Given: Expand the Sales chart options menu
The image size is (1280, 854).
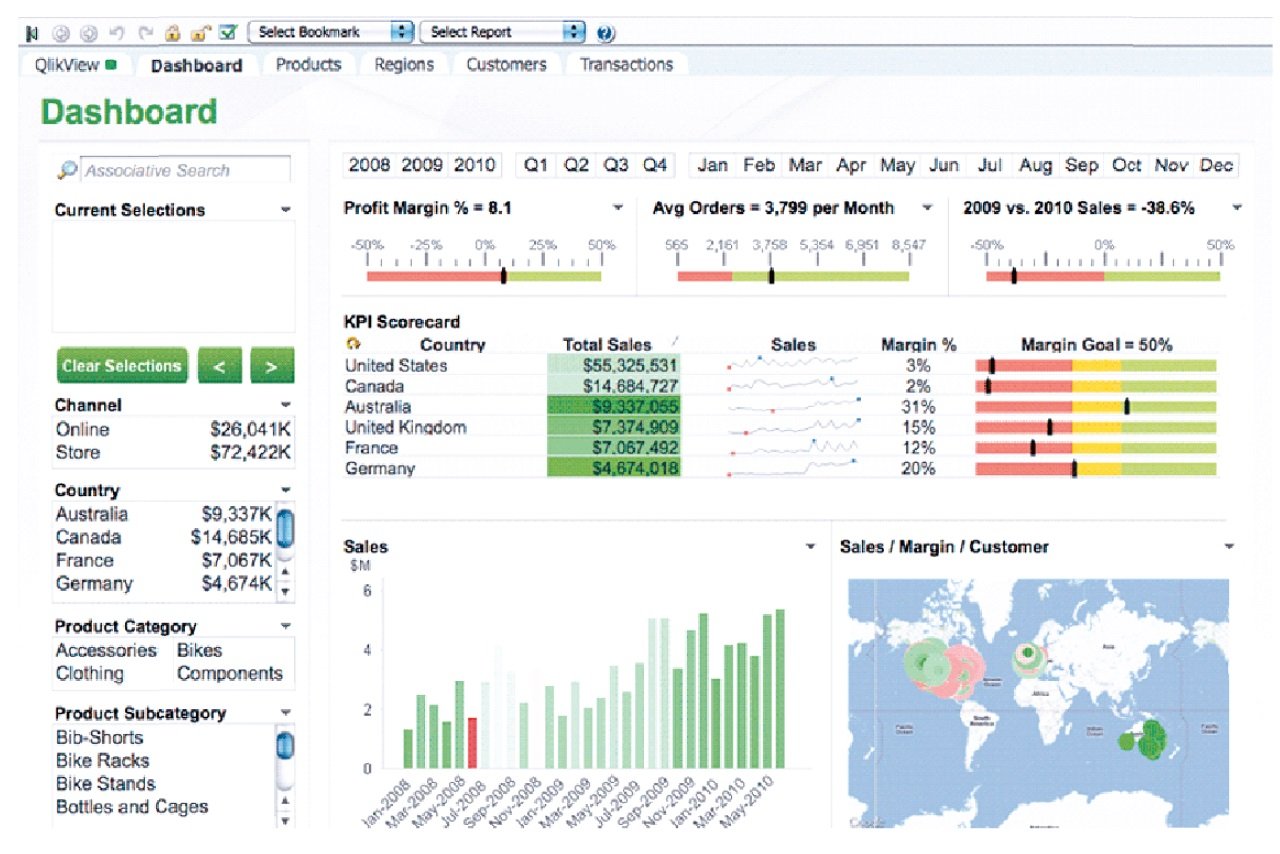Looking at the screenshot, I should coord(810,547).
